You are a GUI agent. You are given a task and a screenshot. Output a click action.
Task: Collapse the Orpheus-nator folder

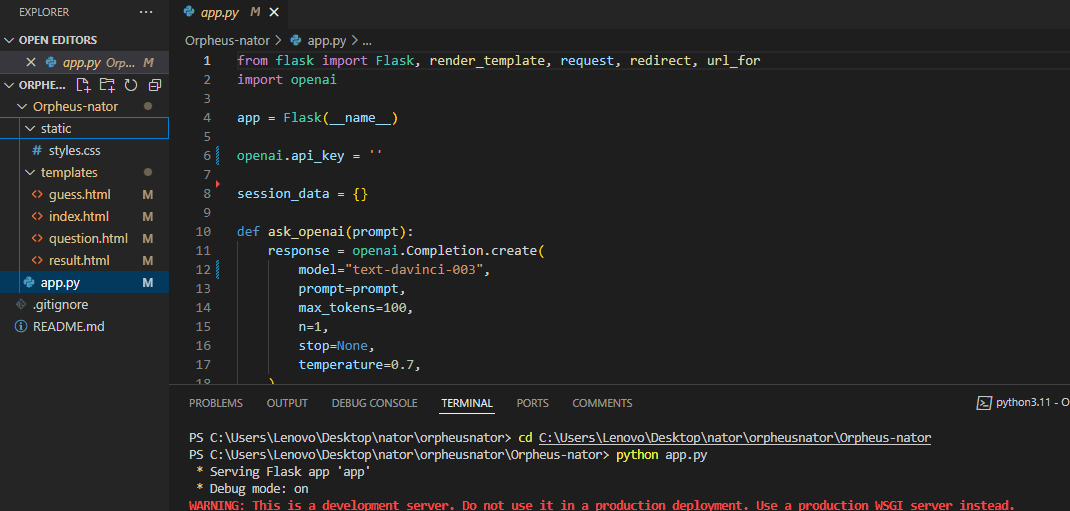24,106
